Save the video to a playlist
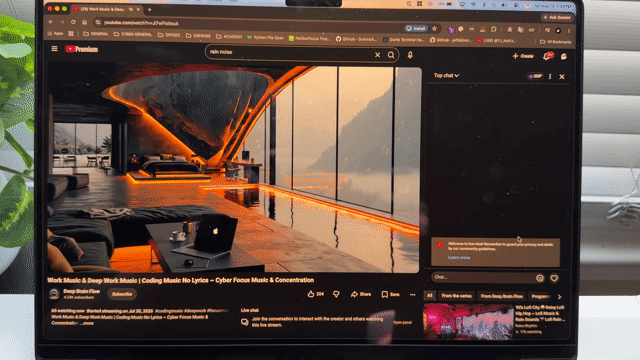Viewport: 640px width, 360px height. coord(390,295)
